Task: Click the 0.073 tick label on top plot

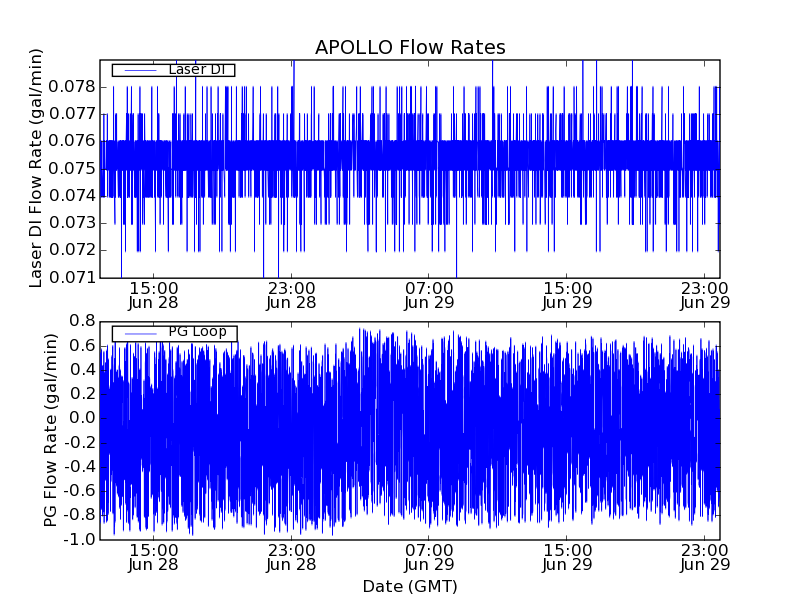Action: (72, 223)
